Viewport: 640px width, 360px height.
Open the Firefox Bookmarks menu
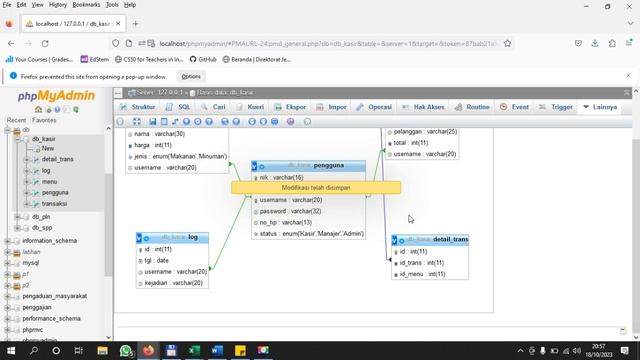click(x=86, y=5)
